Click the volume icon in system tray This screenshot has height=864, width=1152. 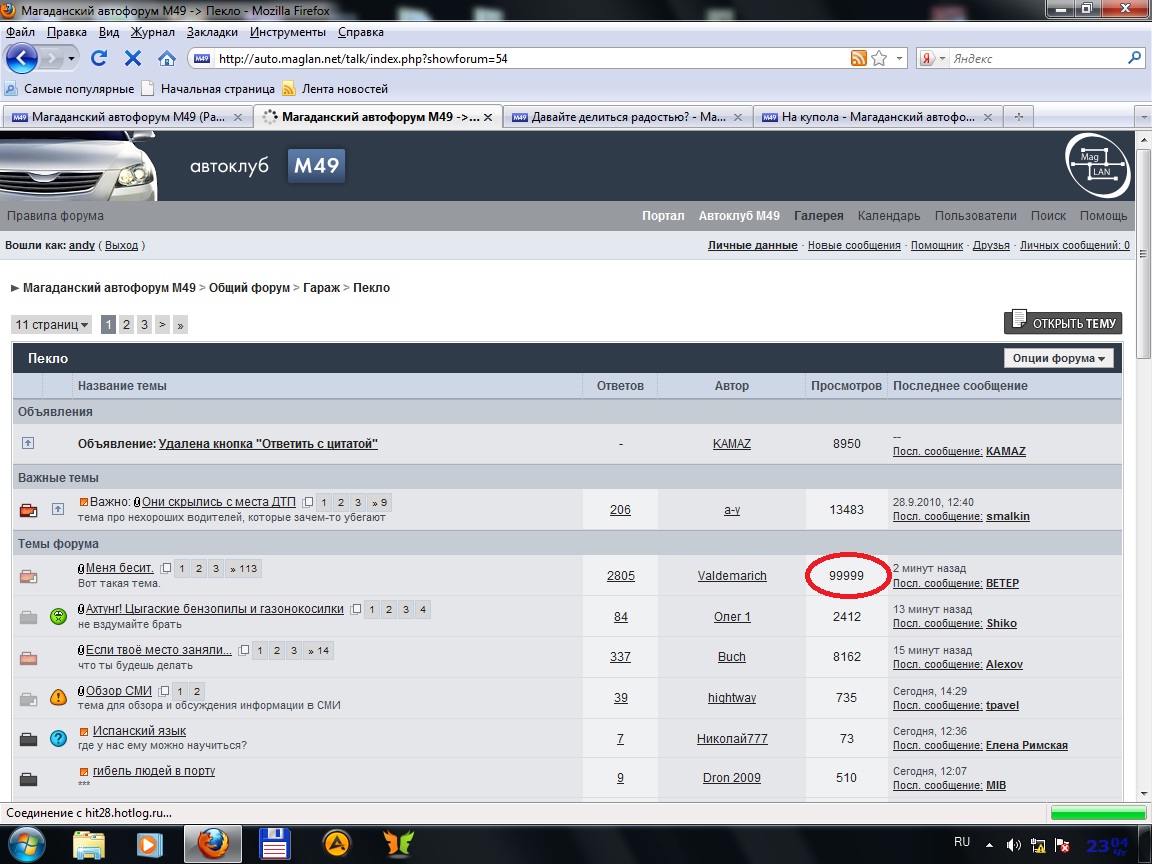1014,844
